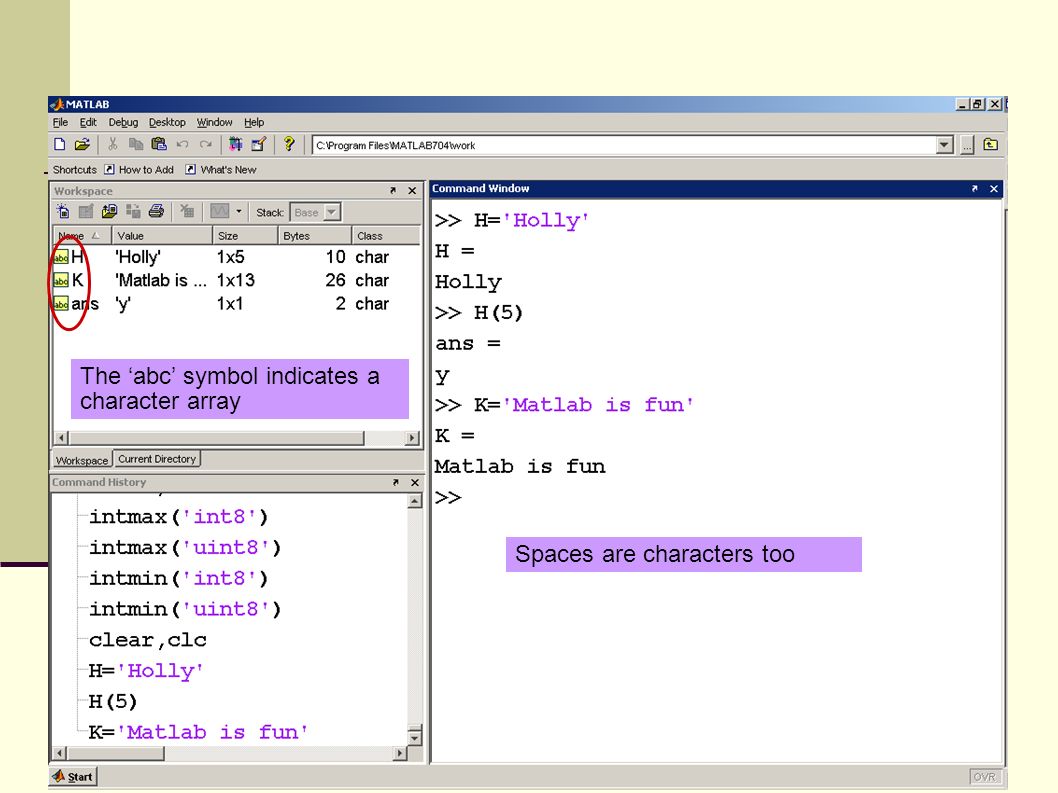The height and width of the screenshot is (793, 1058).
Task: Select variable K in the Workspace
Action: (x=236, y=280)
